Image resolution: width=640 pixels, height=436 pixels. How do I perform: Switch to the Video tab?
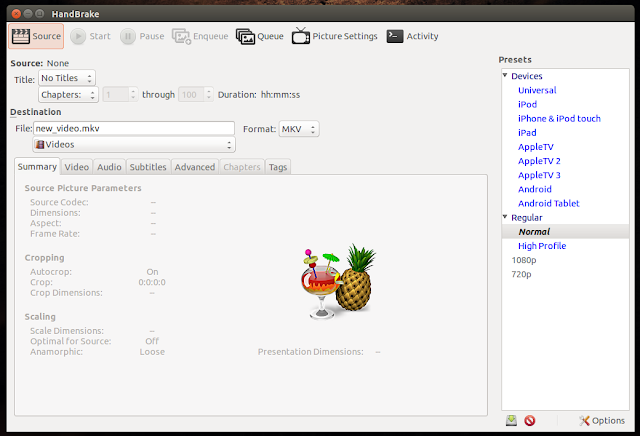tap(77, 167)
